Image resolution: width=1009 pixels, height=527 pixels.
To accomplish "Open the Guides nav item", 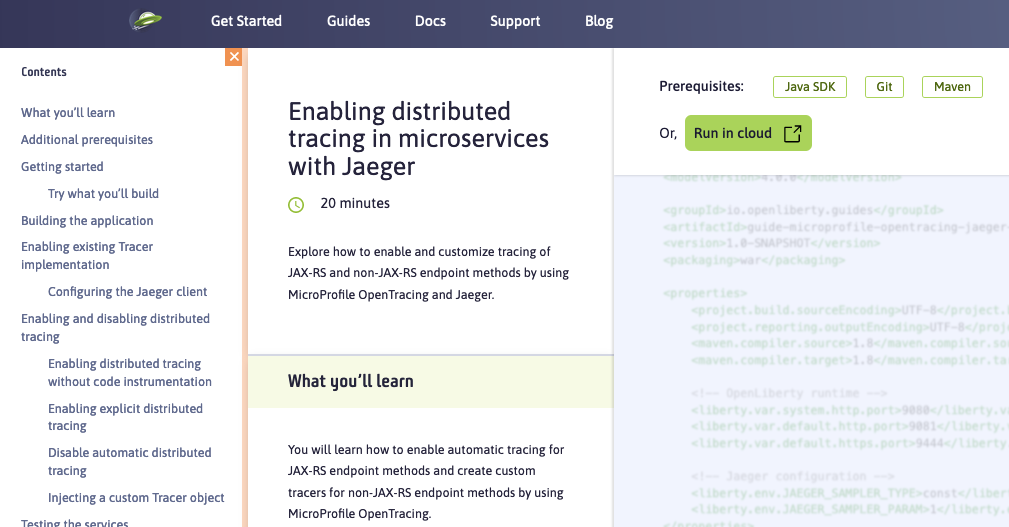I will coord(348,21).
